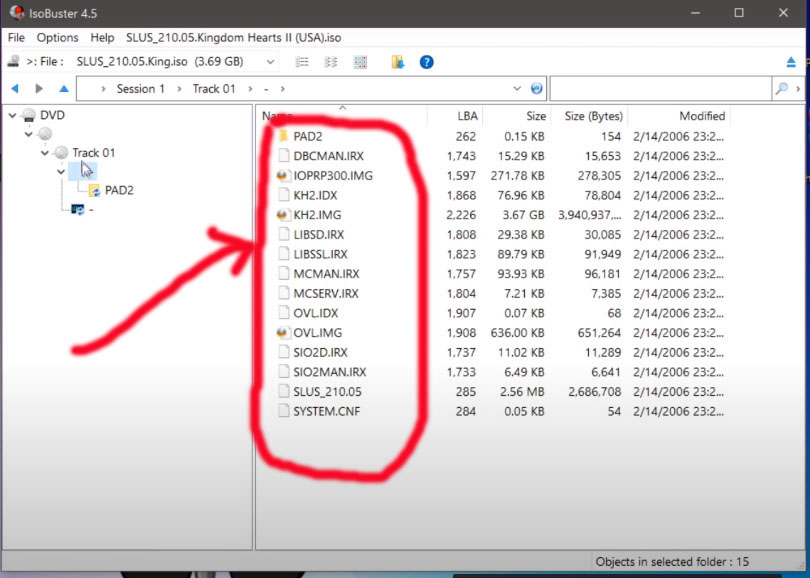Open the Options menu
The width and height of the screenshot is (810, 578).
(x=58, y=37)
